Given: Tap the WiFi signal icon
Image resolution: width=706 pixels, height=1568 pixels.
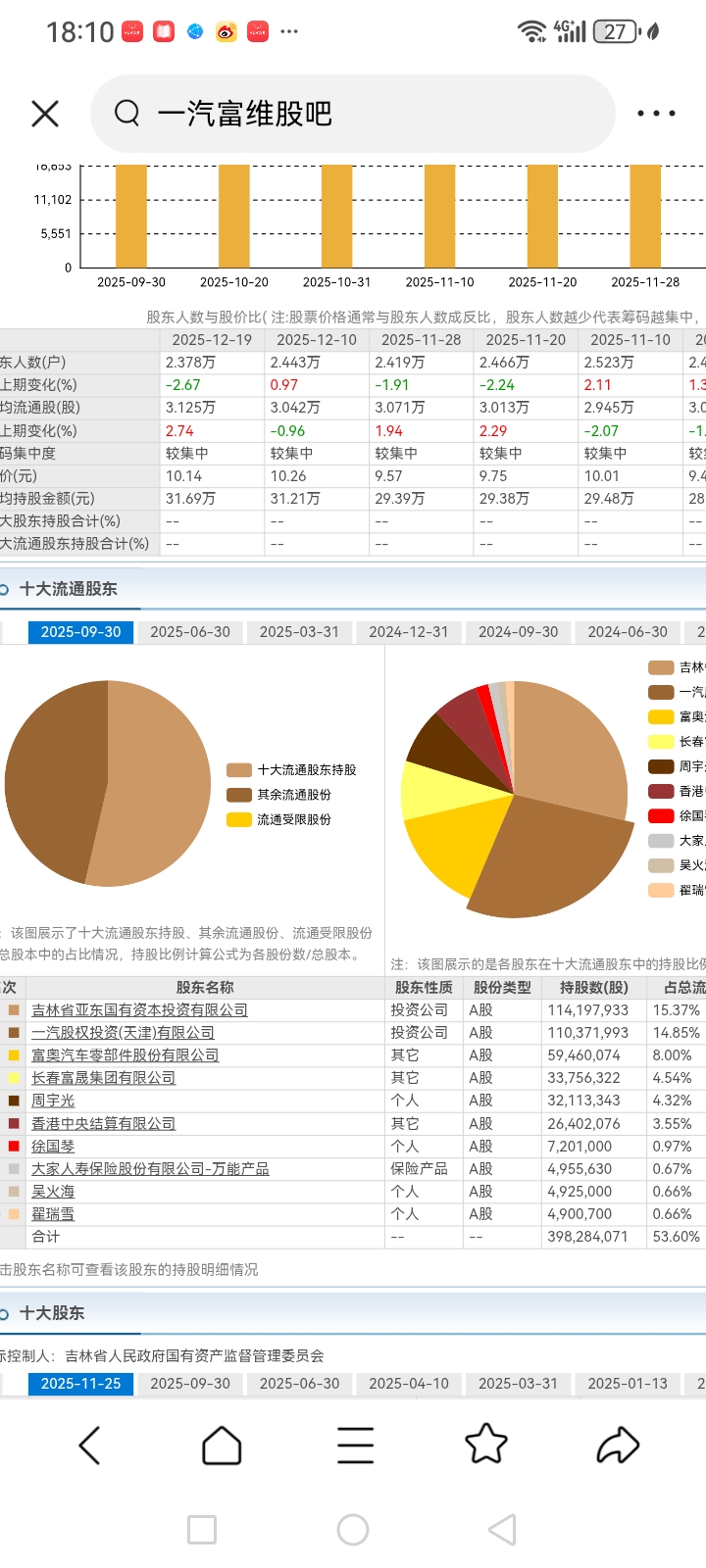Looking at the screenshot, I should click(531, 32).
